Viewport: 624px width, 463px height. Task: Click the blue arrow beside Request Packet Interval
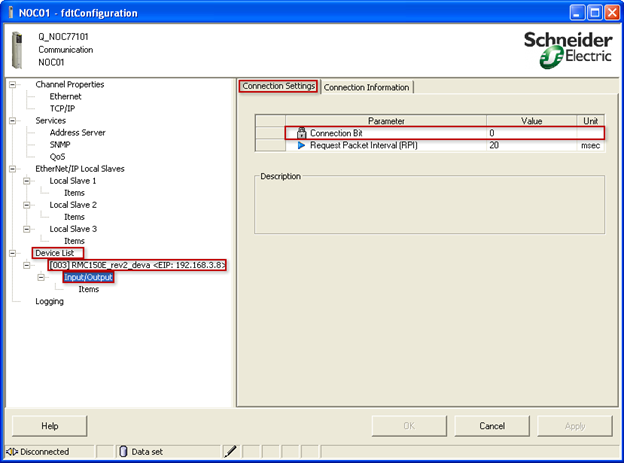click(301, 146)
